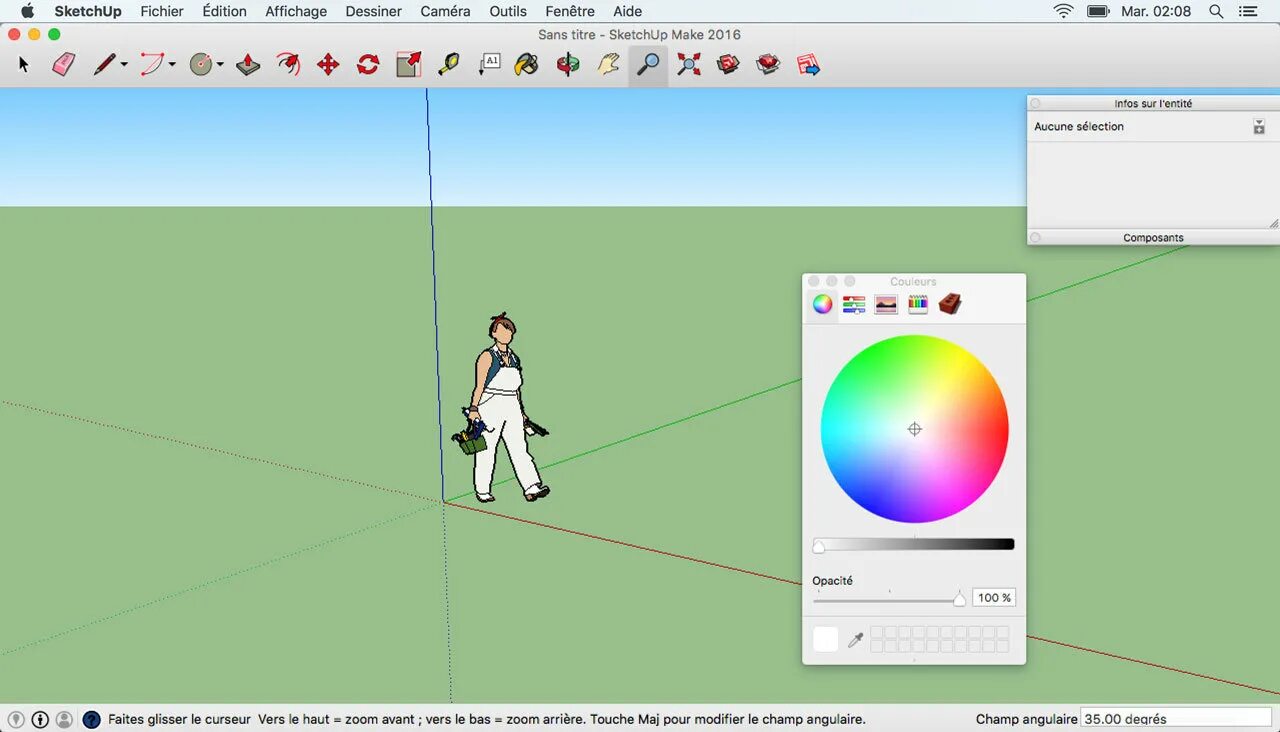Click the Wi-Fi status icon

(x=1063, y=11)
